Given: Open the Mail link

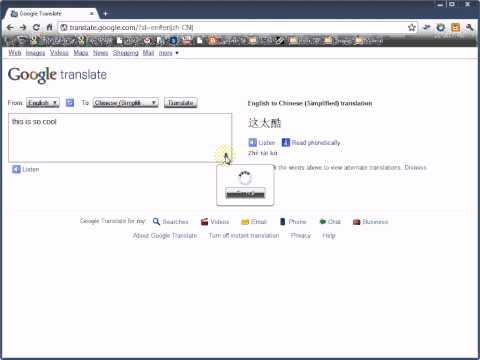Looking at the screenshot, I should 148,53.
